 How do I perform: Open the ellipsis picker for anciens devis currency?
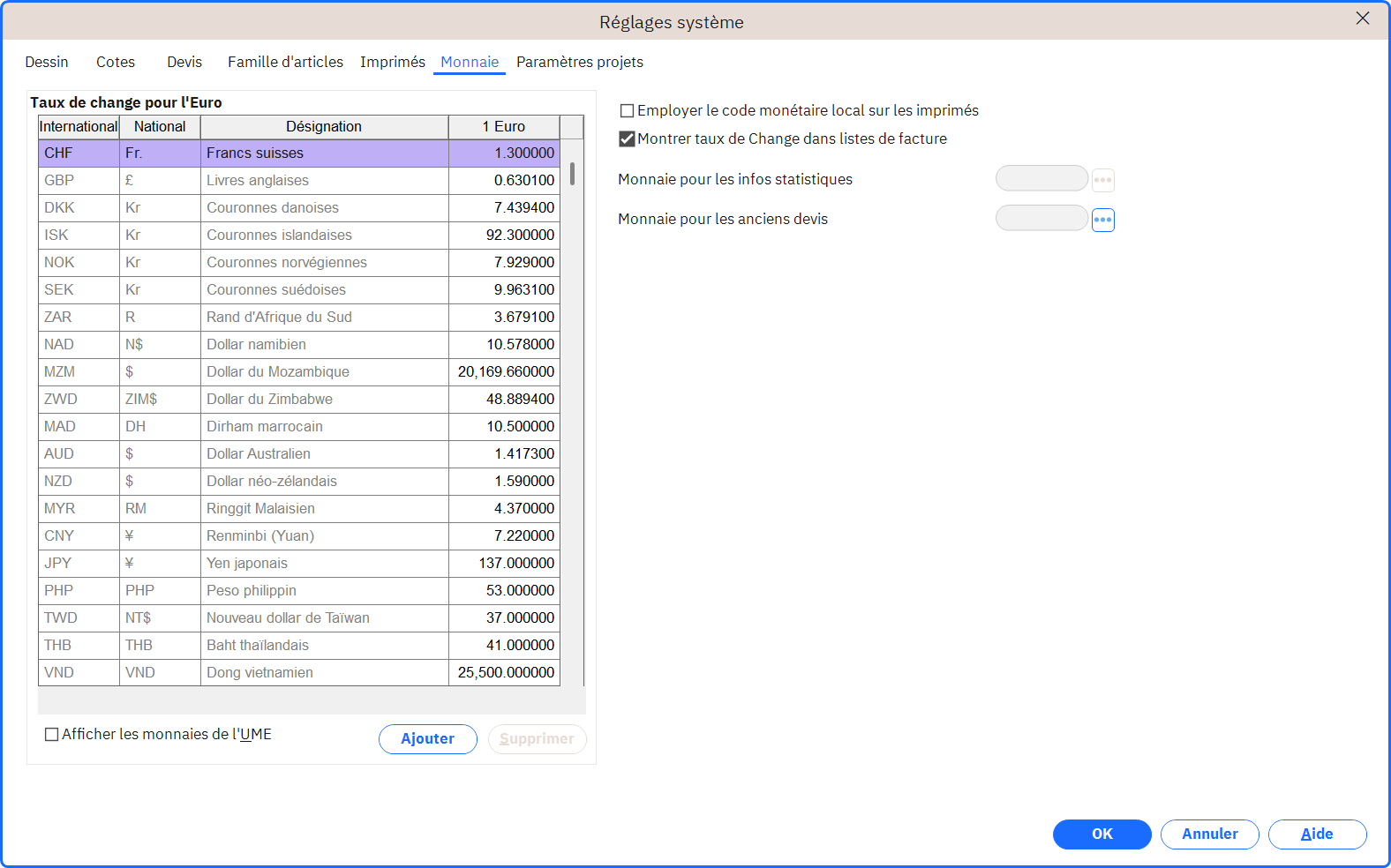[x=1103, y=220]
